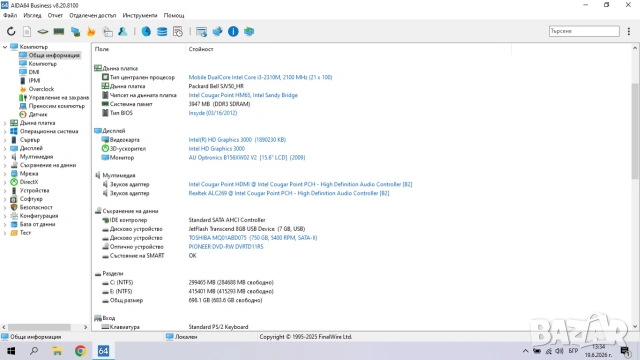Click the calendar clock toolbar icon
Screen dimensions: 640x360
(178, 31)
